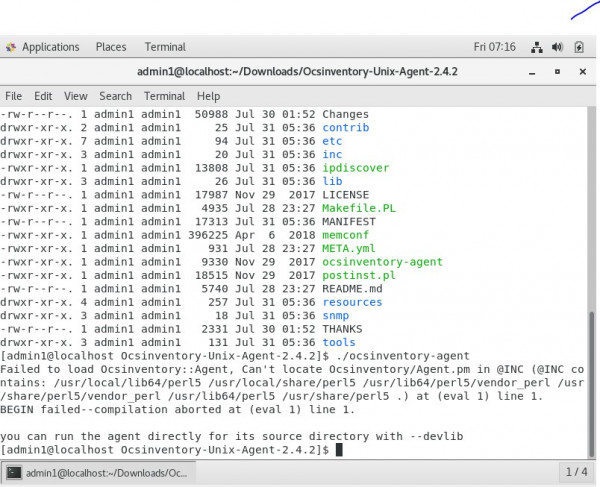
Task: Click the GNOME Applications foot icon
Action: point(11,47)
